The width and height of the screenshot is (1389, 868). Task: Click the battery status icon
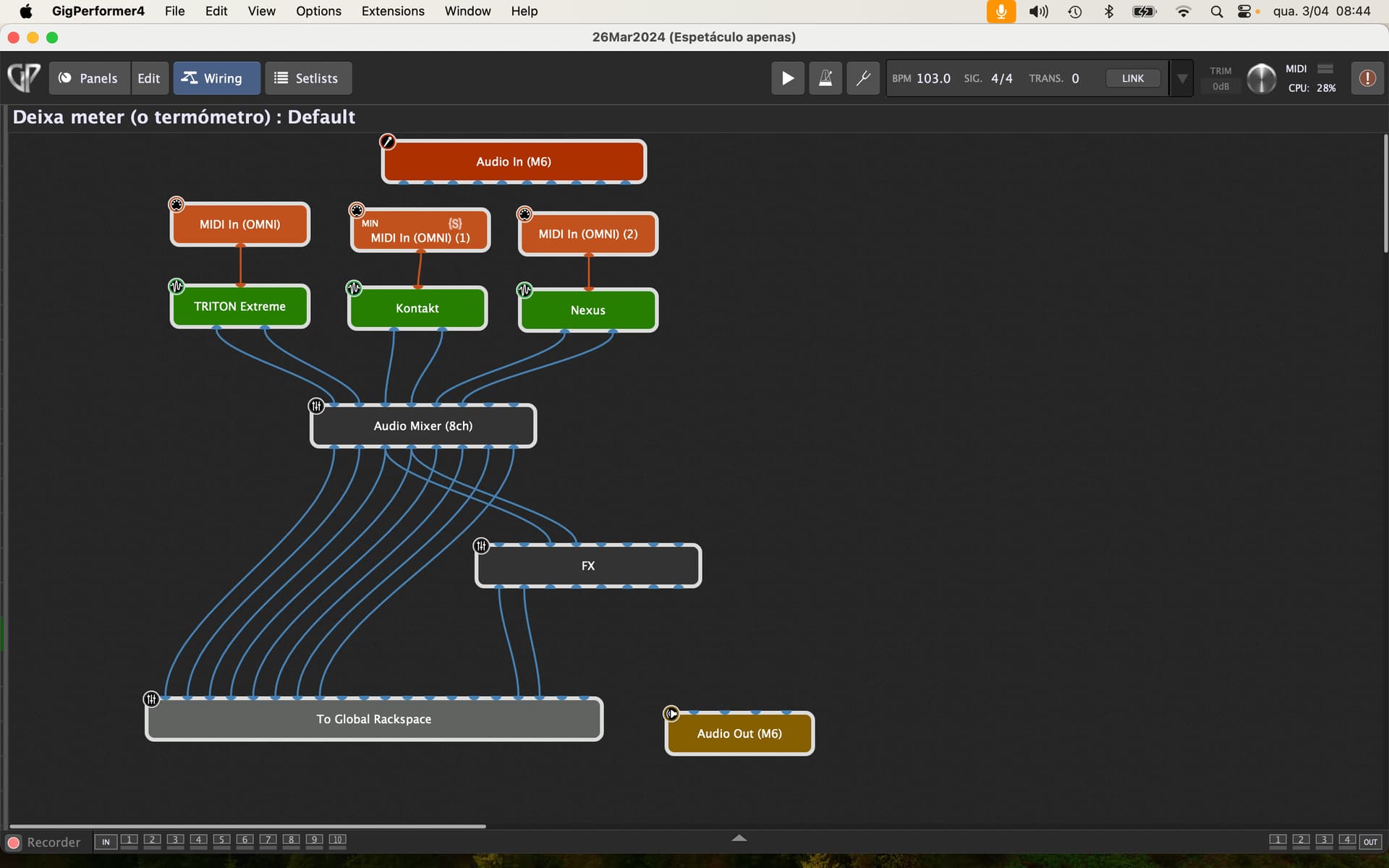point(1144,12)
